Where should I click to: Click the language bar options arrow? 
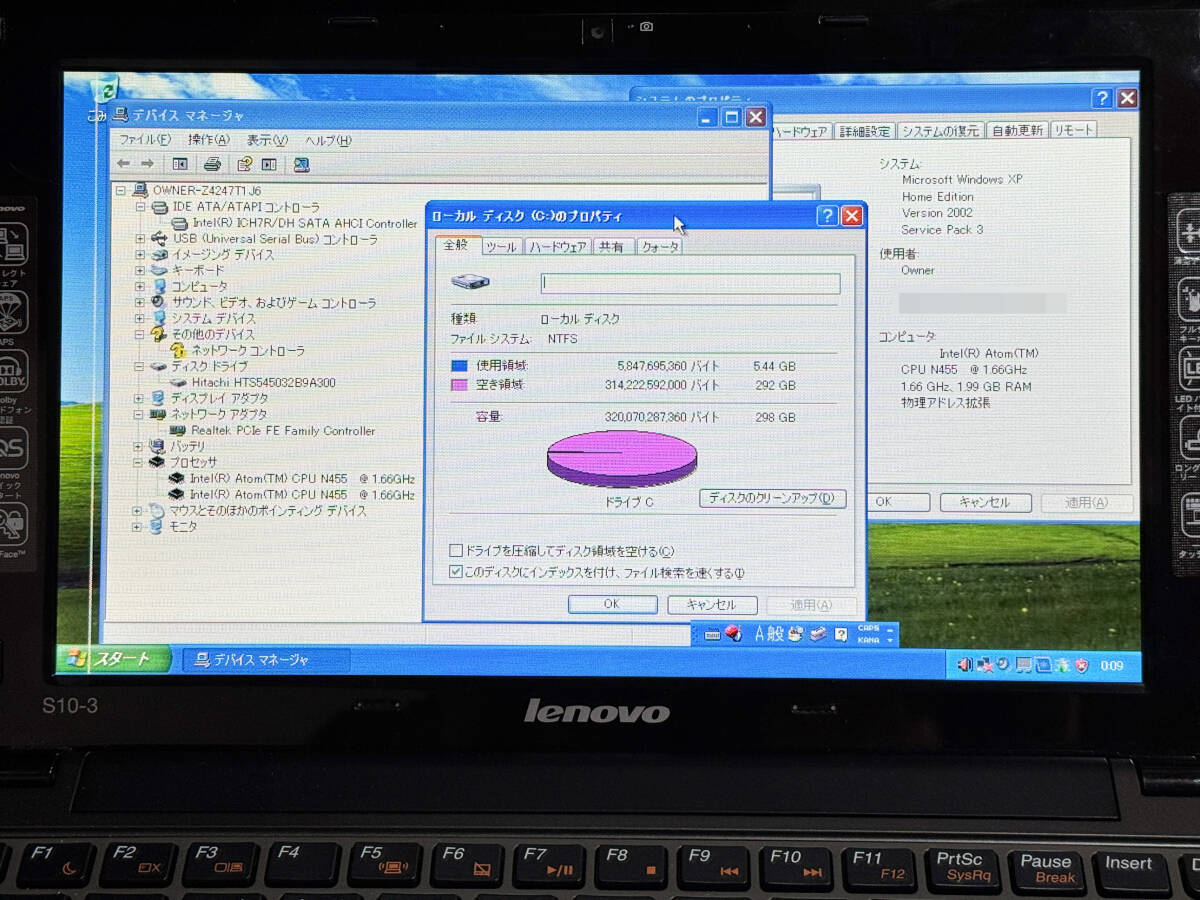[890, 640]
